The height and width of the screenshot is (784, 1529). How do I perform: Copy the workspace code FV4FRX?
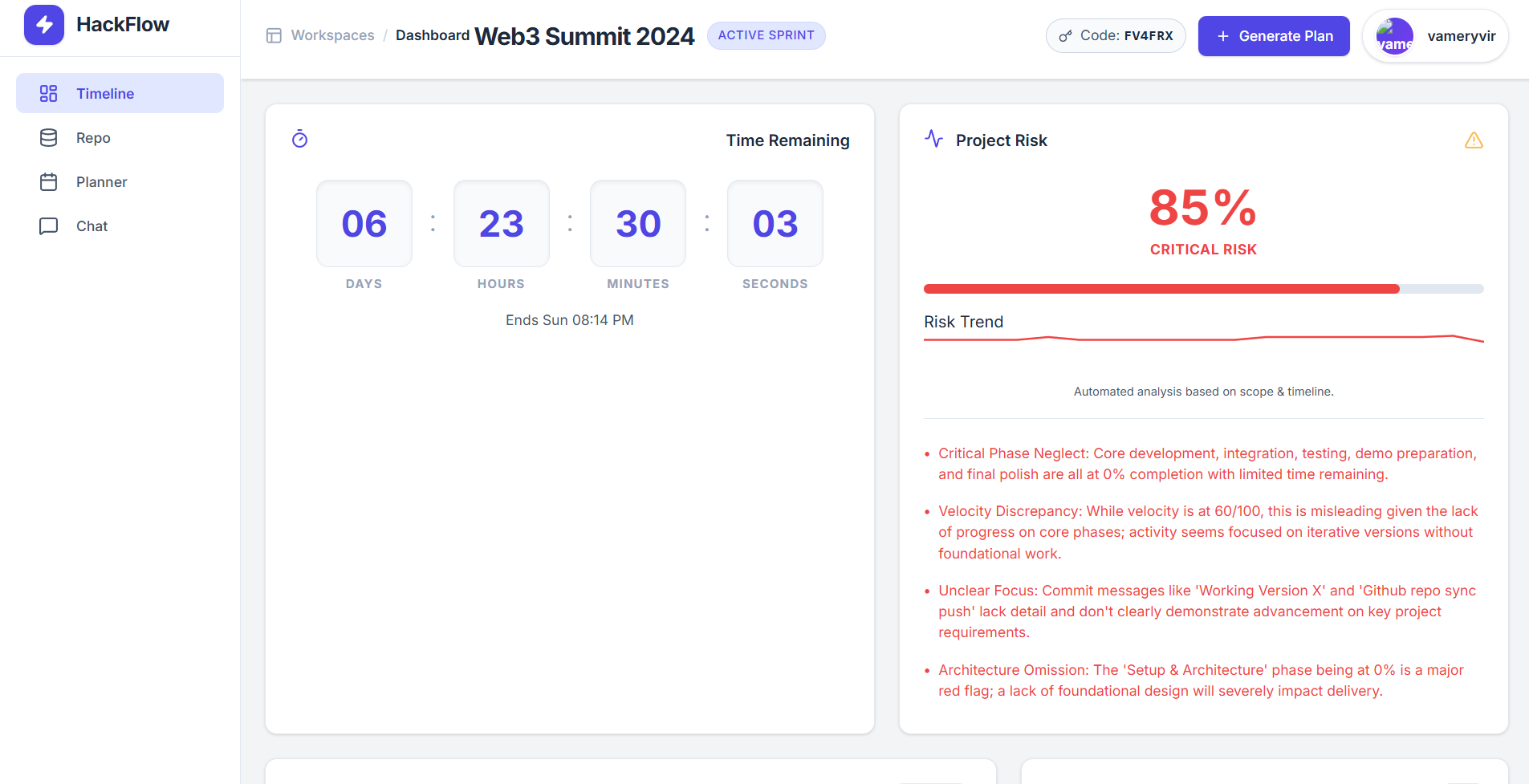pos(1116,35)
